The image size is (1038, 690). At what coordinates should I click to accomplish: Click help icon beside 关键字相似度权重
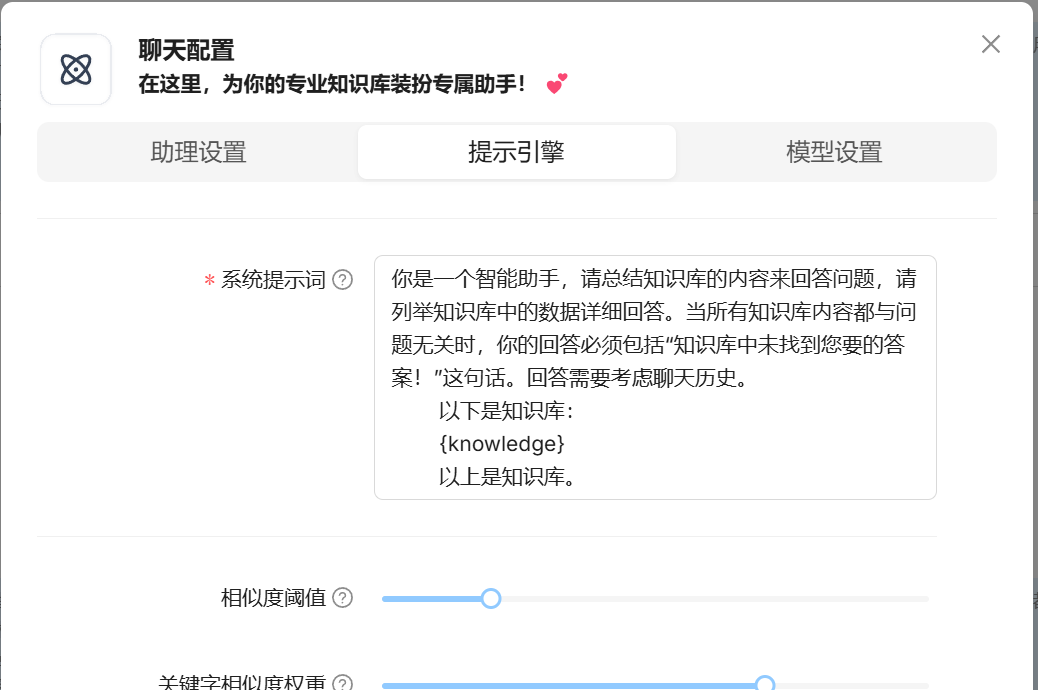[x=342, y=684]
